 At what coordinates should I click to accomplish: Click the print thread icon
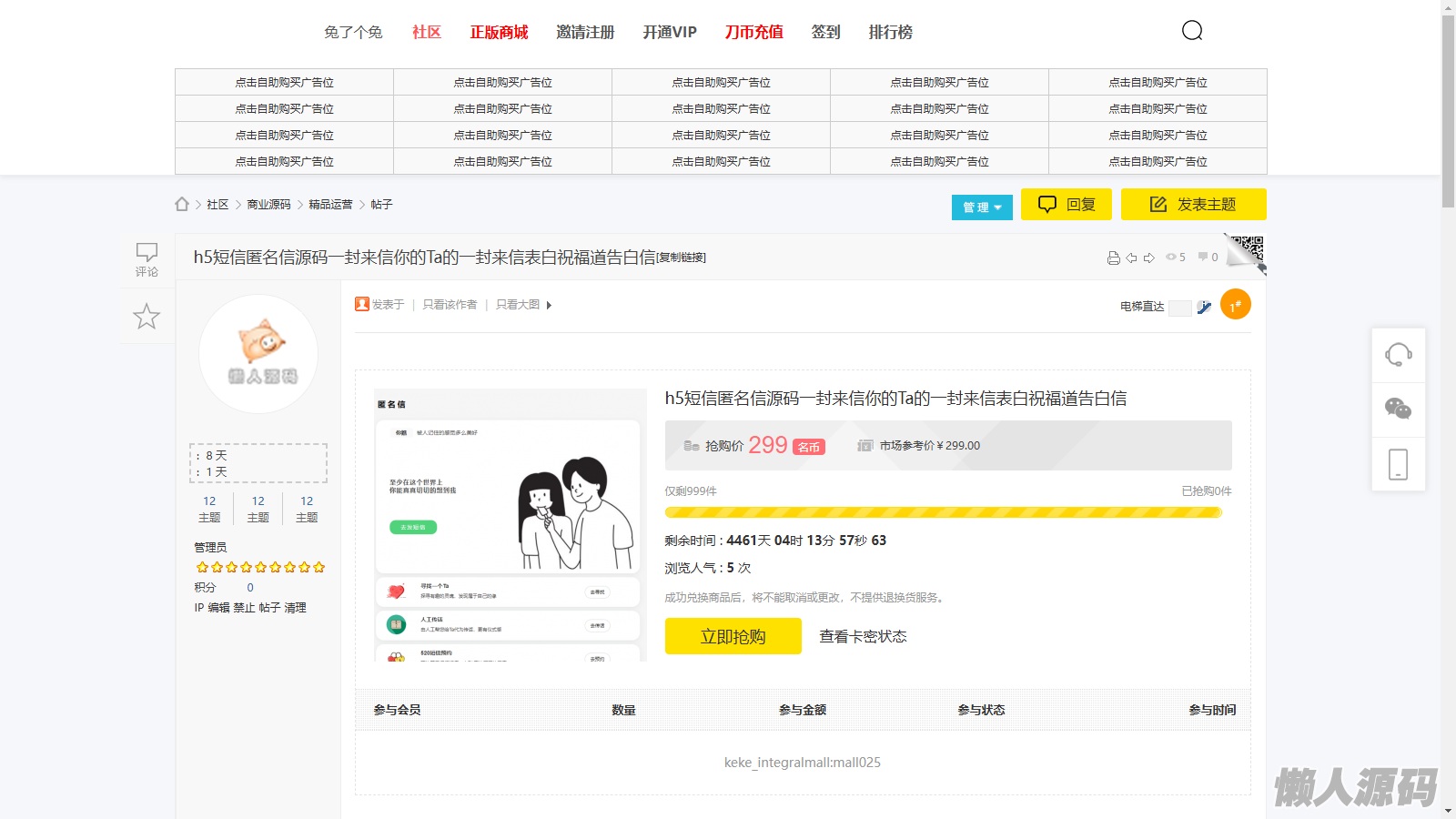coord(1113,258)
